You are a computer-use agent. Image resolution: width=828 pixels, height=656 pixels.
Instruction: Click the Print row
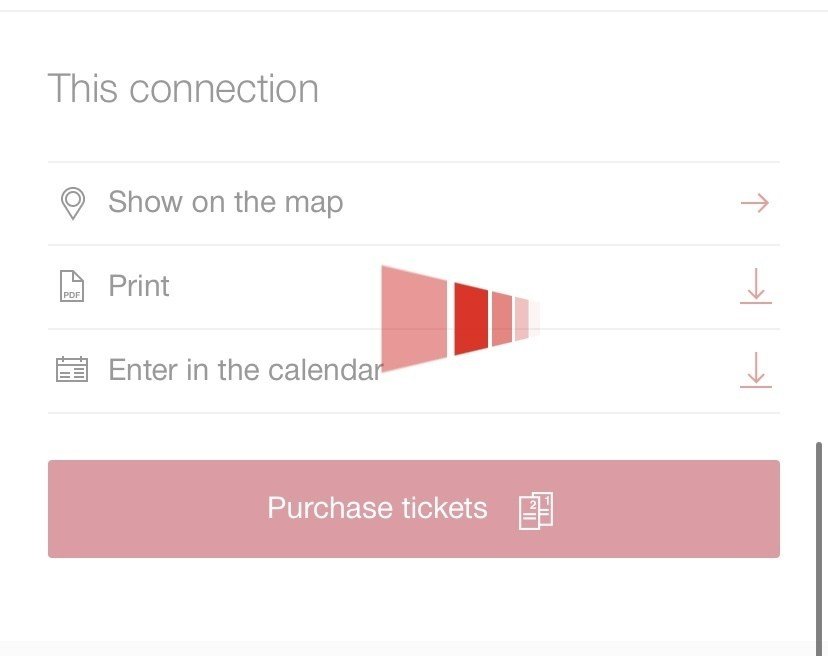click(414, 287)
